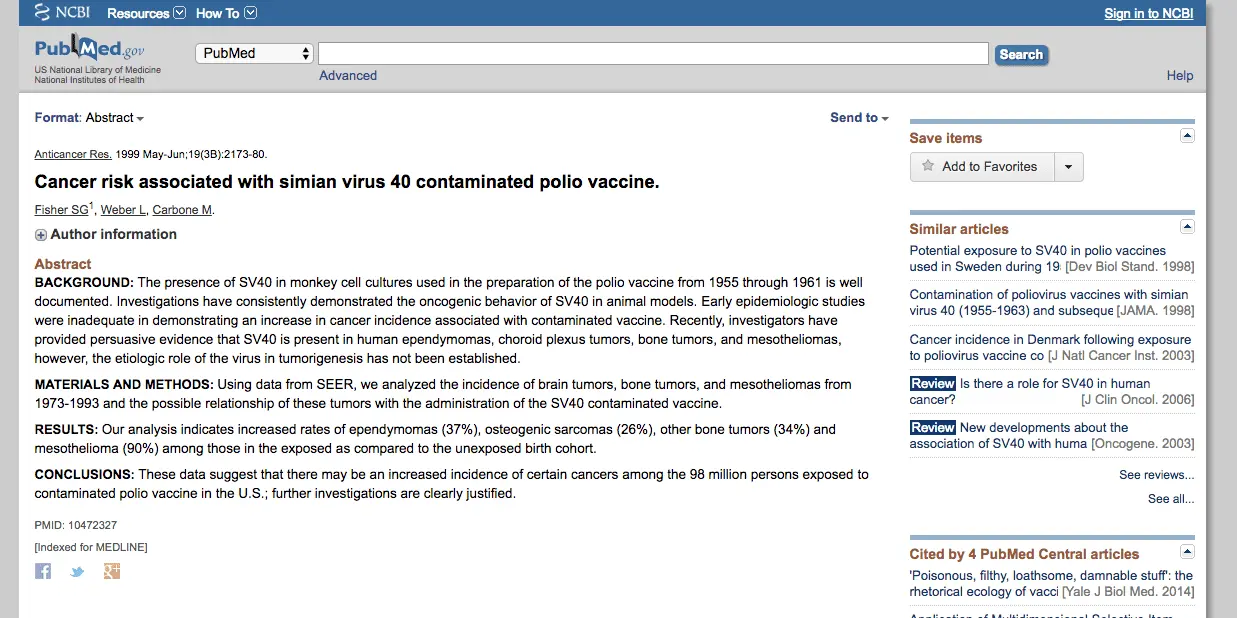Share article on Facebook
The image size is (1237, 618).
click(43, 571)
